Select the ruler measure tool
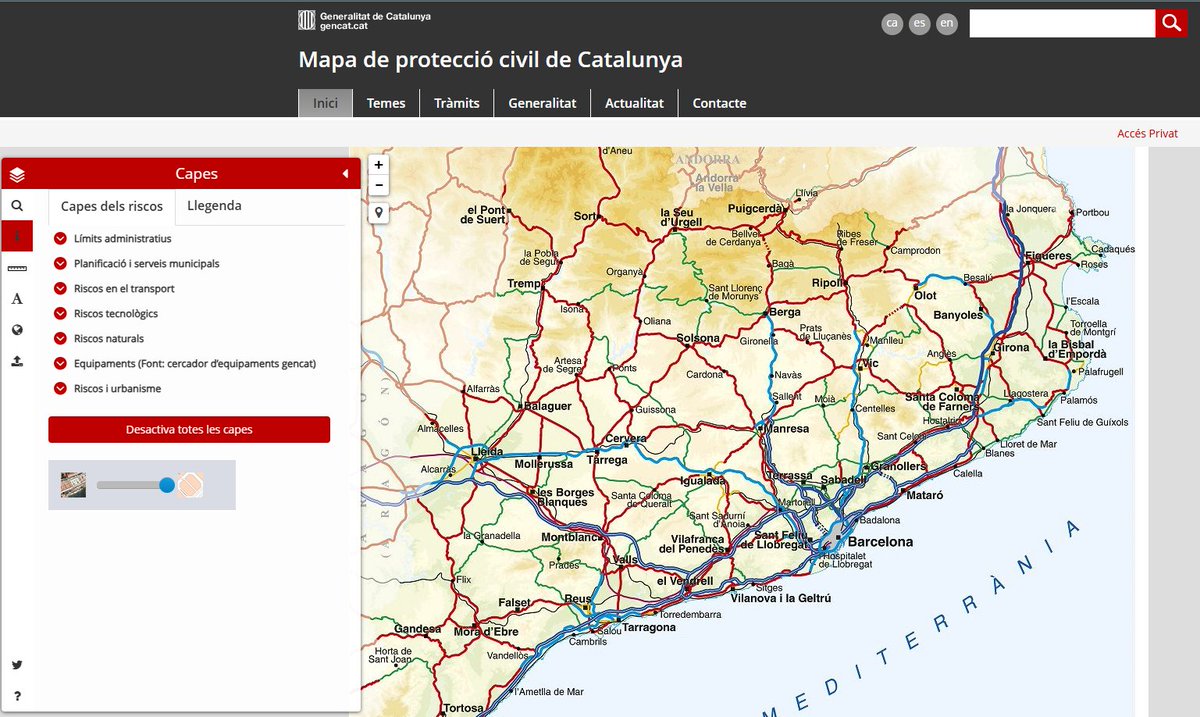This screenshot has width=1200, height=717. 17,268
